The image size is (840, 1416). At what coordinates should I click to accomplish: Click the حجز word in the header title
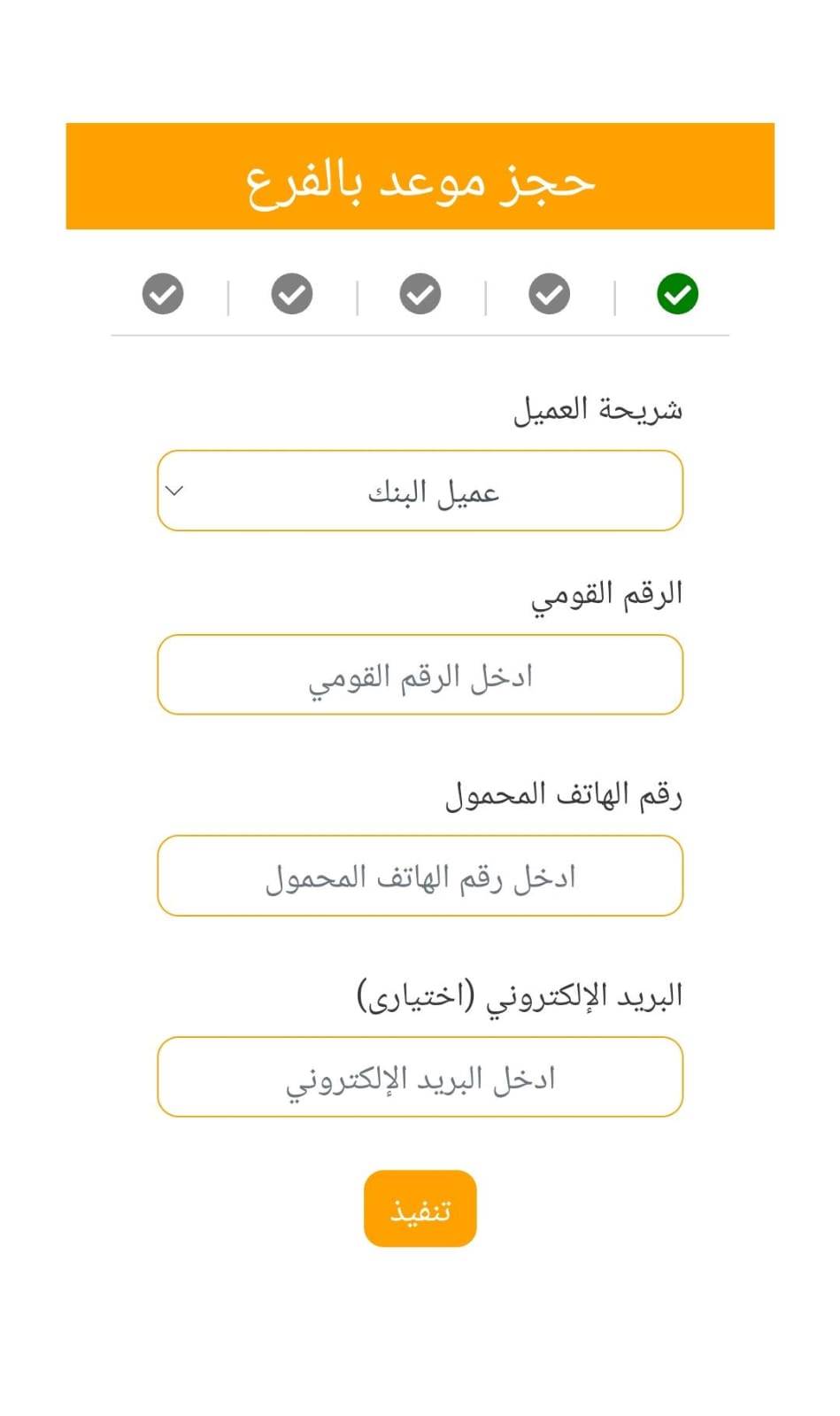[545, 182]
